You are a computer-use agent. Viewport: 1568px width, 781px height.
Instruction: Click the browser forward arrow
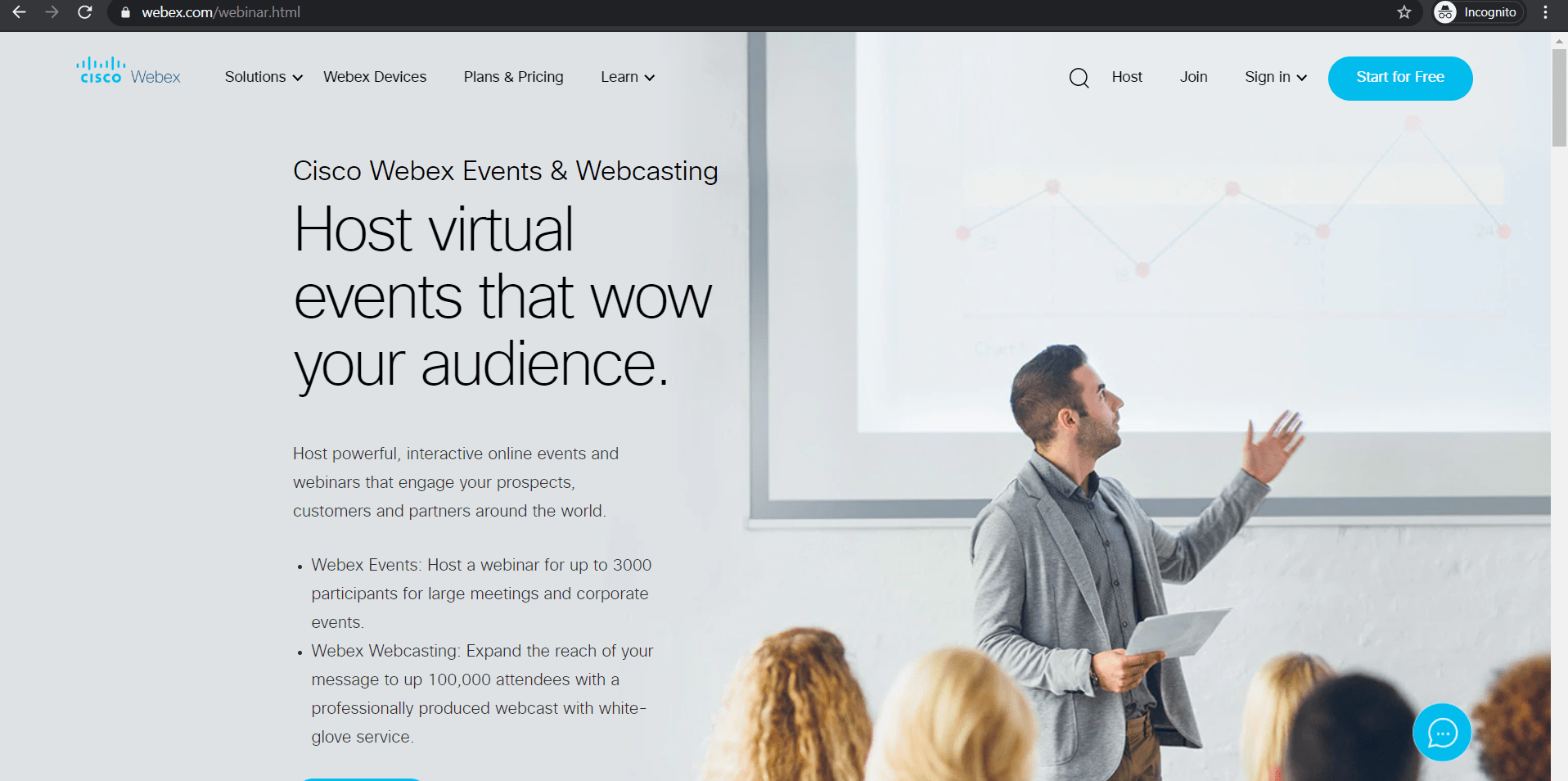tap(52, 12)
